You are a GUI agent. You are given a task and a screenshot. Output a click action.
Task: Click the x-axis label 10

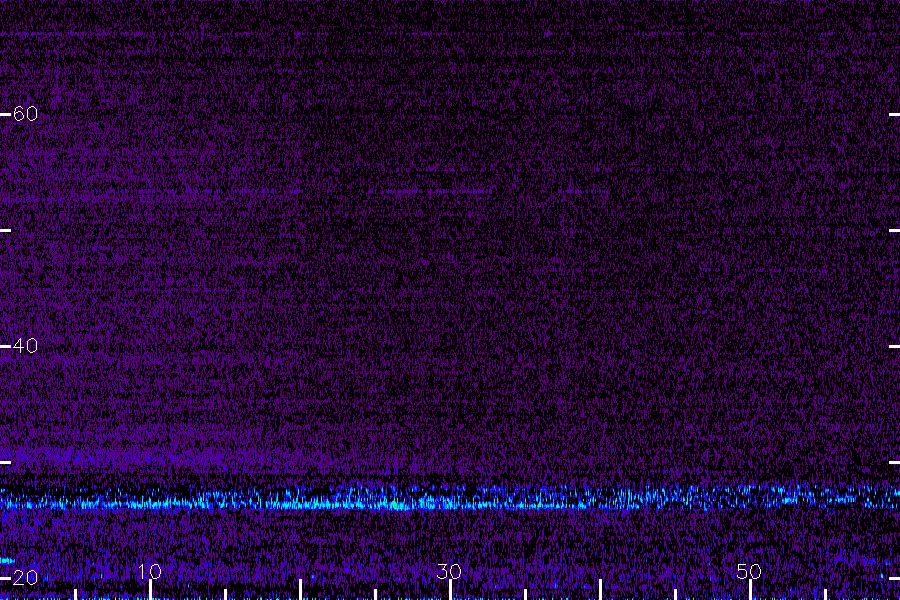point(150,571)
